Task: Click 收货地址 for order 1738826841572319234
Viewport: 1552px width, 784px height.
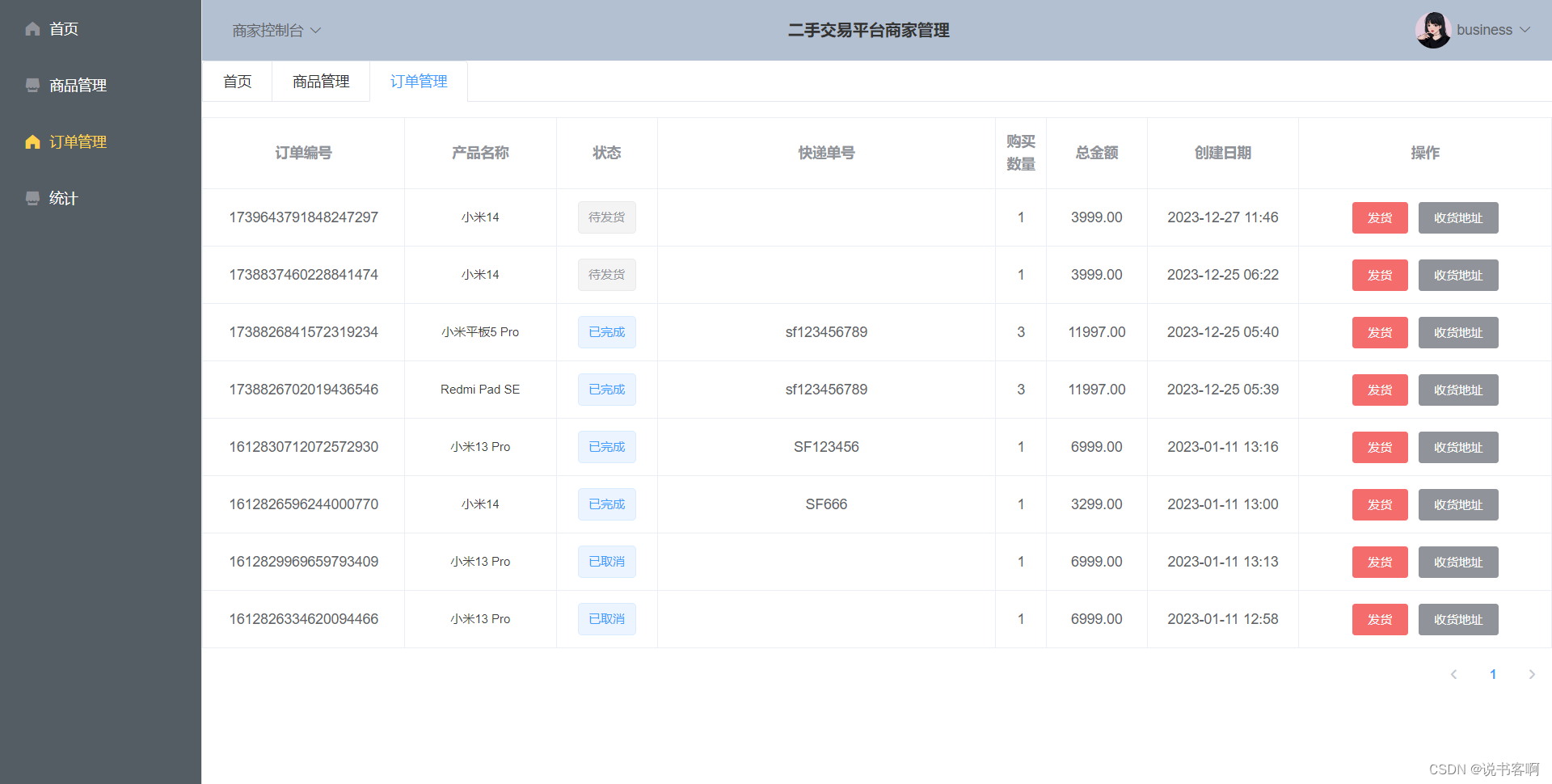Action: (x=1458, y=332)
